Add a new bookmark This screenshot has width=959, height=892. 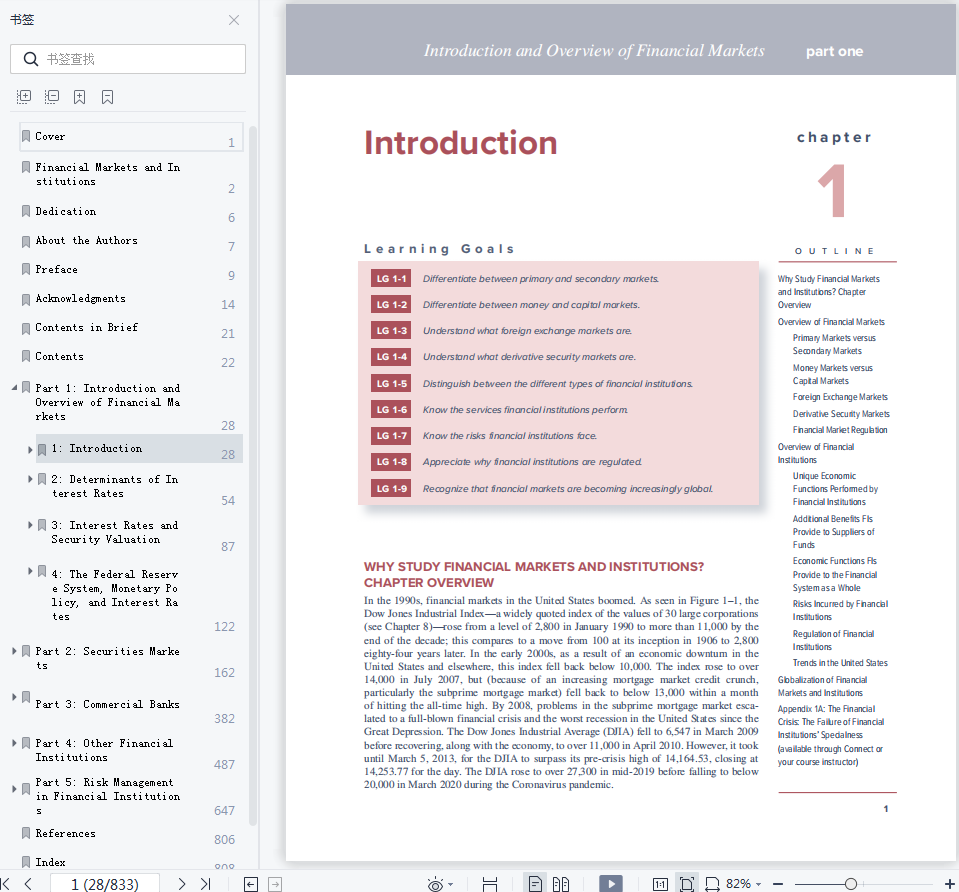pyautogui.click(x=80, y=97)
